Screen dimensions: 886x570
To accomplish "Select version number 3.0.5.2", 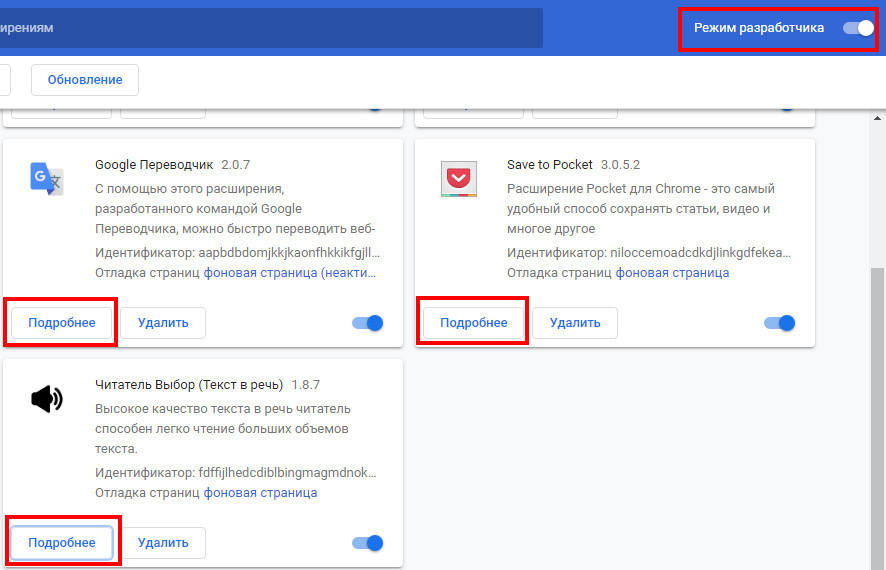I will pyautogui.click(x=620, y=165).
